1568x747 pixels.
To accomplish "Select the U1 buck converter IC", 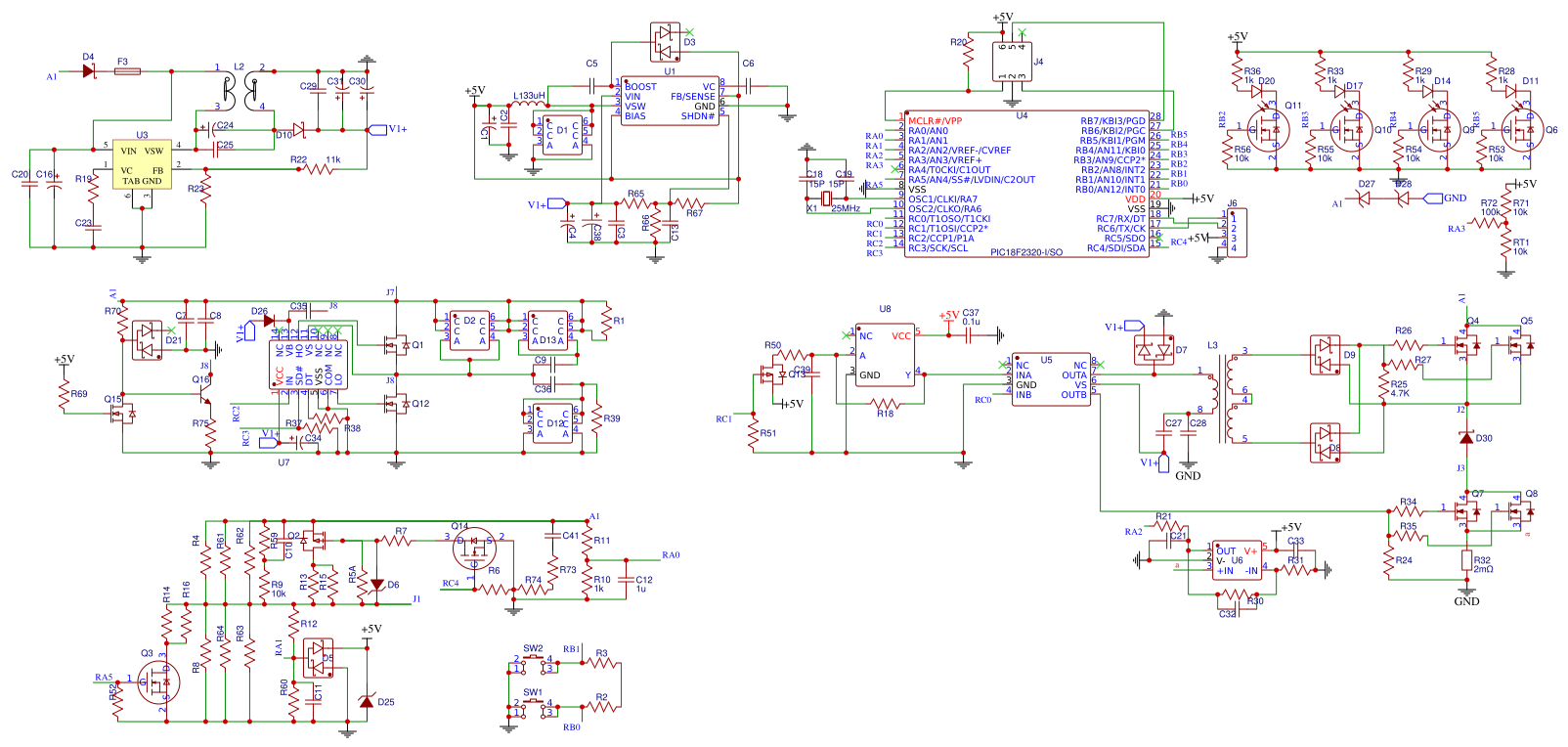I will point(670,101).
